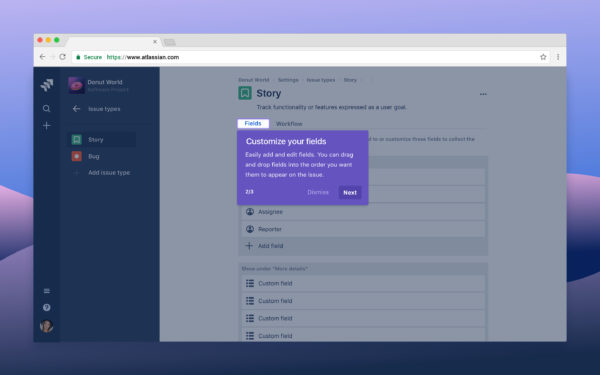Open the help question mark icon
Screen dimensions: 600x375
pyautogui.click(x=47, y=308)
